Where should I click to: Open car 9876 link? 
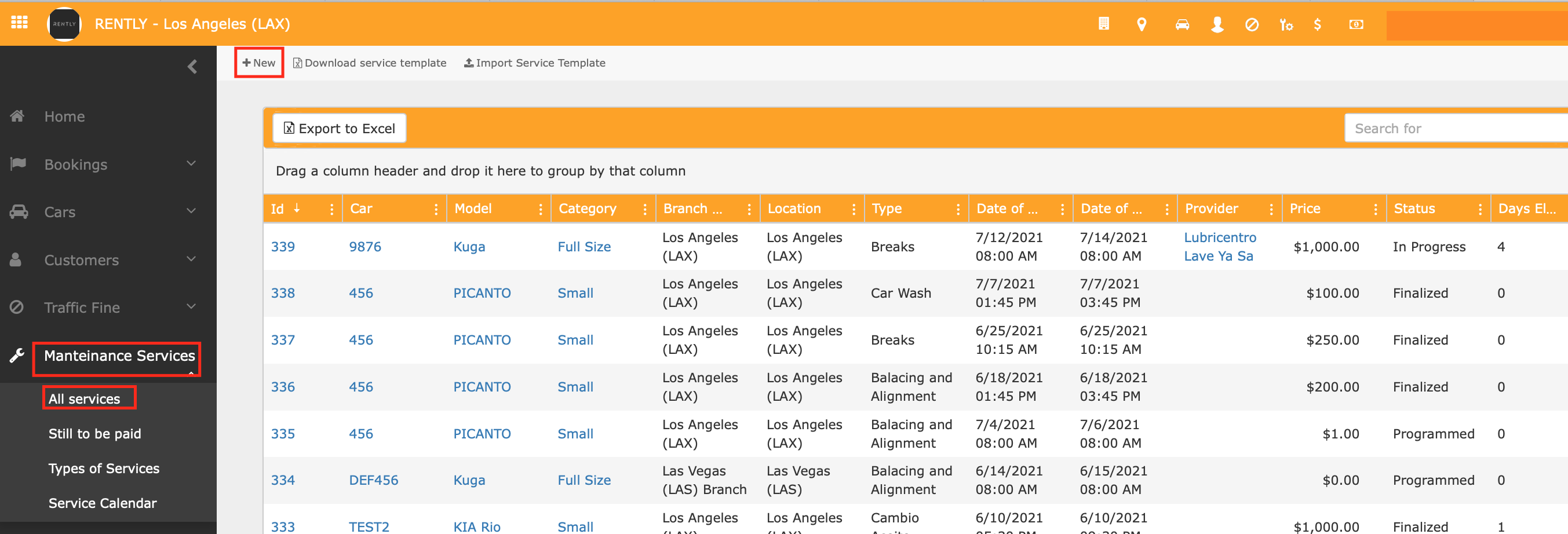pos(364,246)
